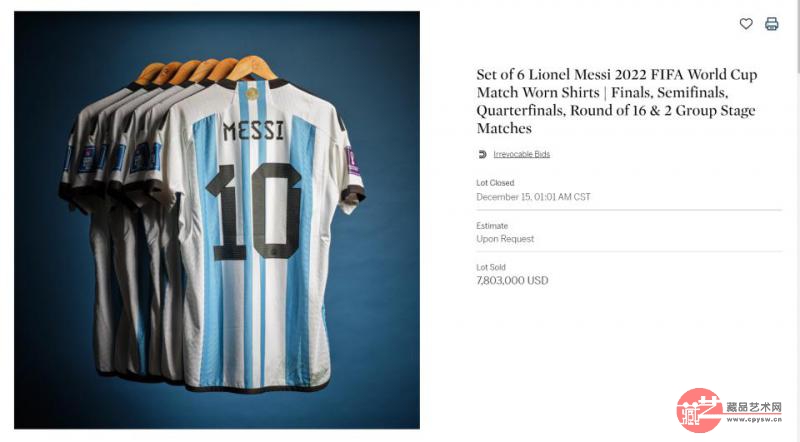Select the December 15 closing time text

(533, 197)
